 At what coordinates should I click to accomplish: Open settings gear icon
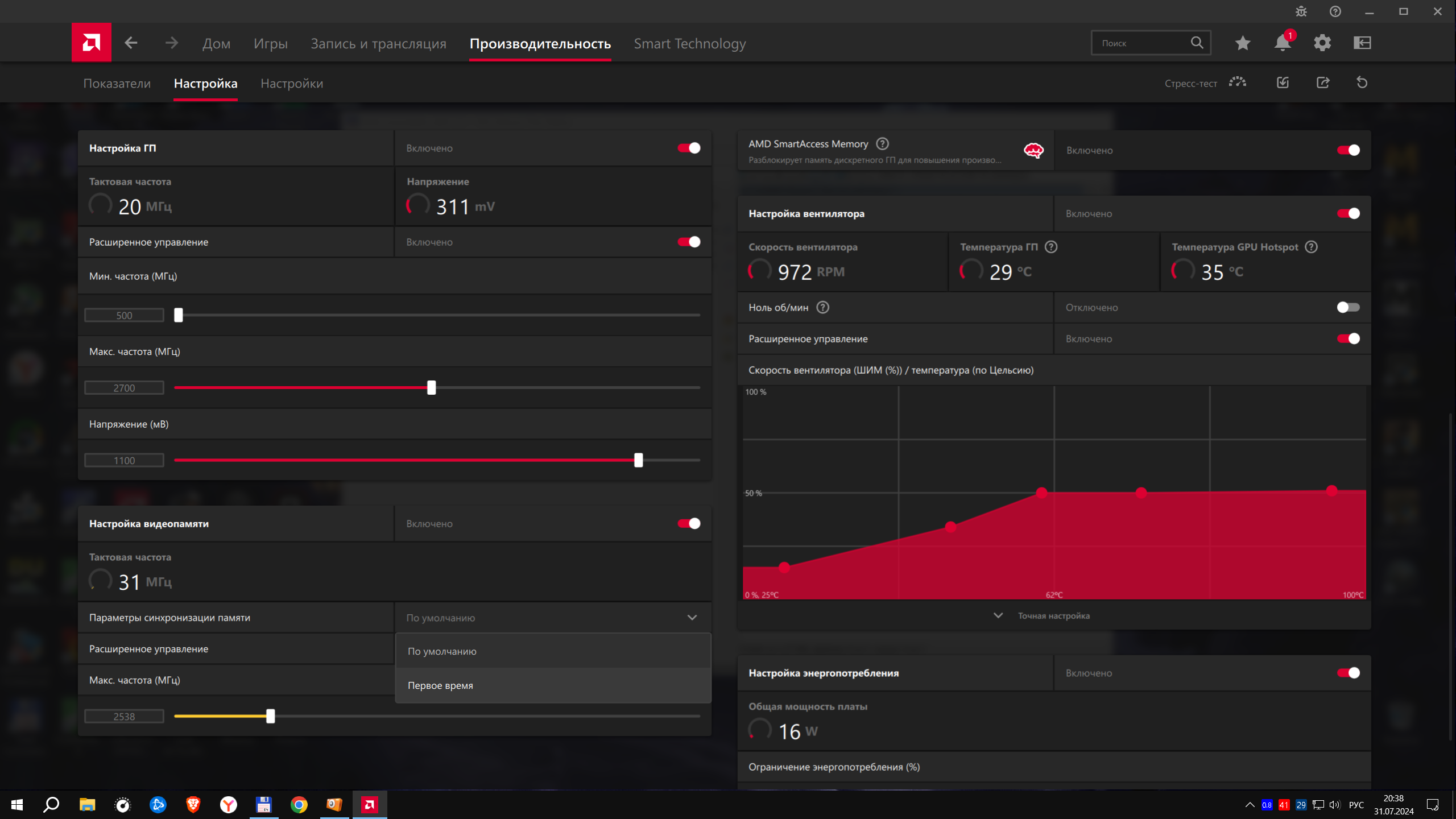tap(1322, 43)
